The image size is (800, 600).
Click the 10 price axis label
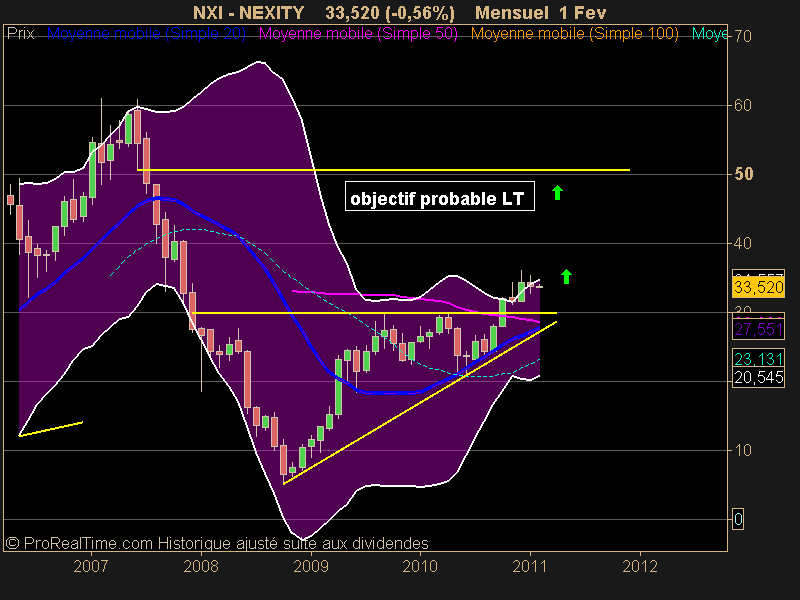[743, 451]
